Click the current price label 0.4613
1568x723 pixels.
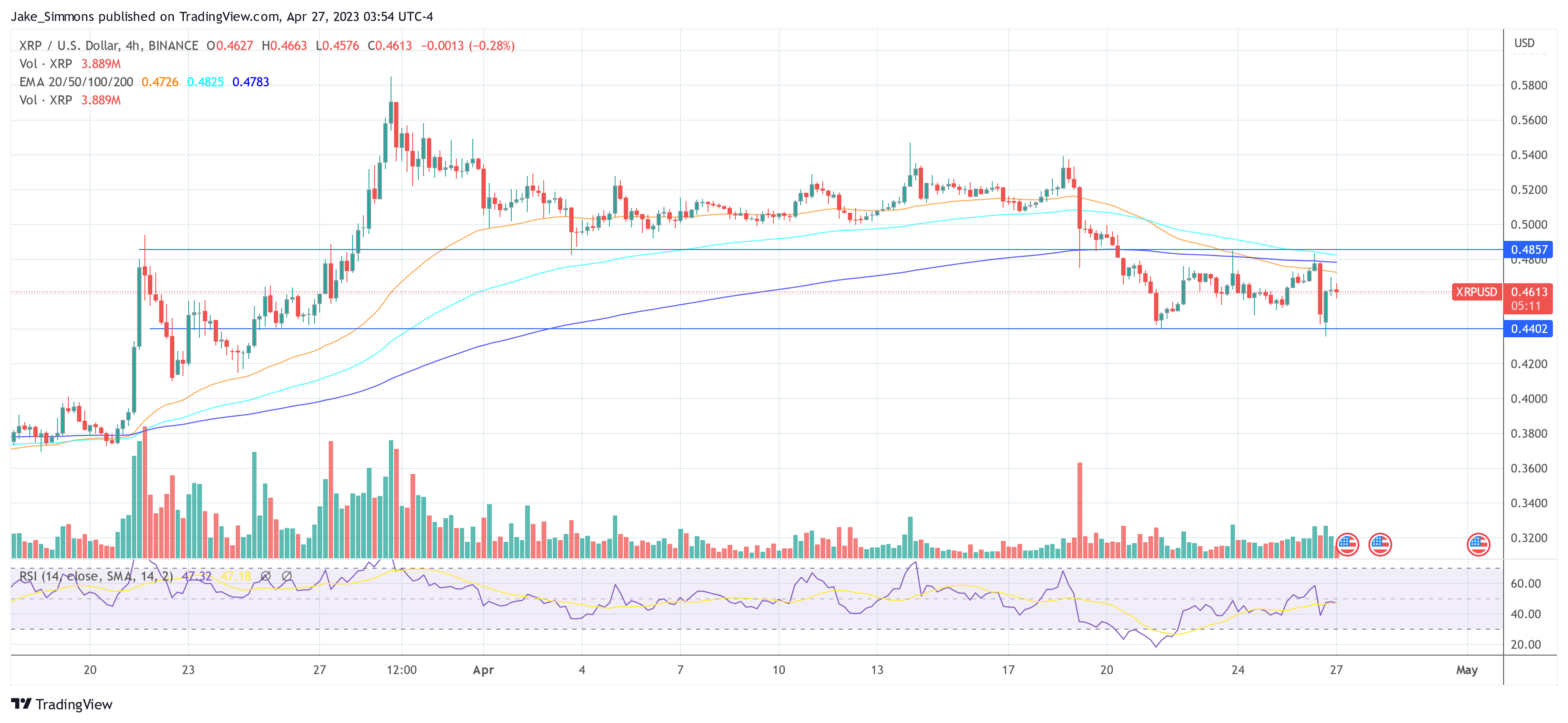point(1529,292)
